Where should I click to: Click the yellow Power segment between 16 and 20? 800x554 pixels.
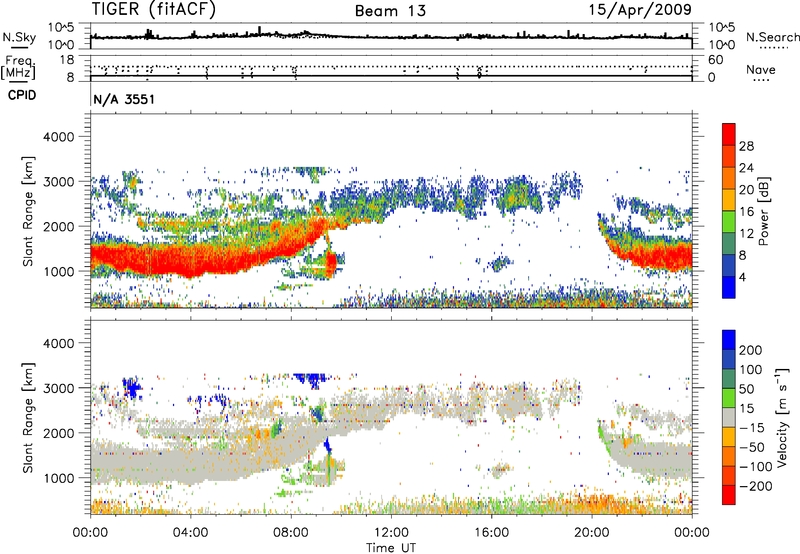click(729, 200)
